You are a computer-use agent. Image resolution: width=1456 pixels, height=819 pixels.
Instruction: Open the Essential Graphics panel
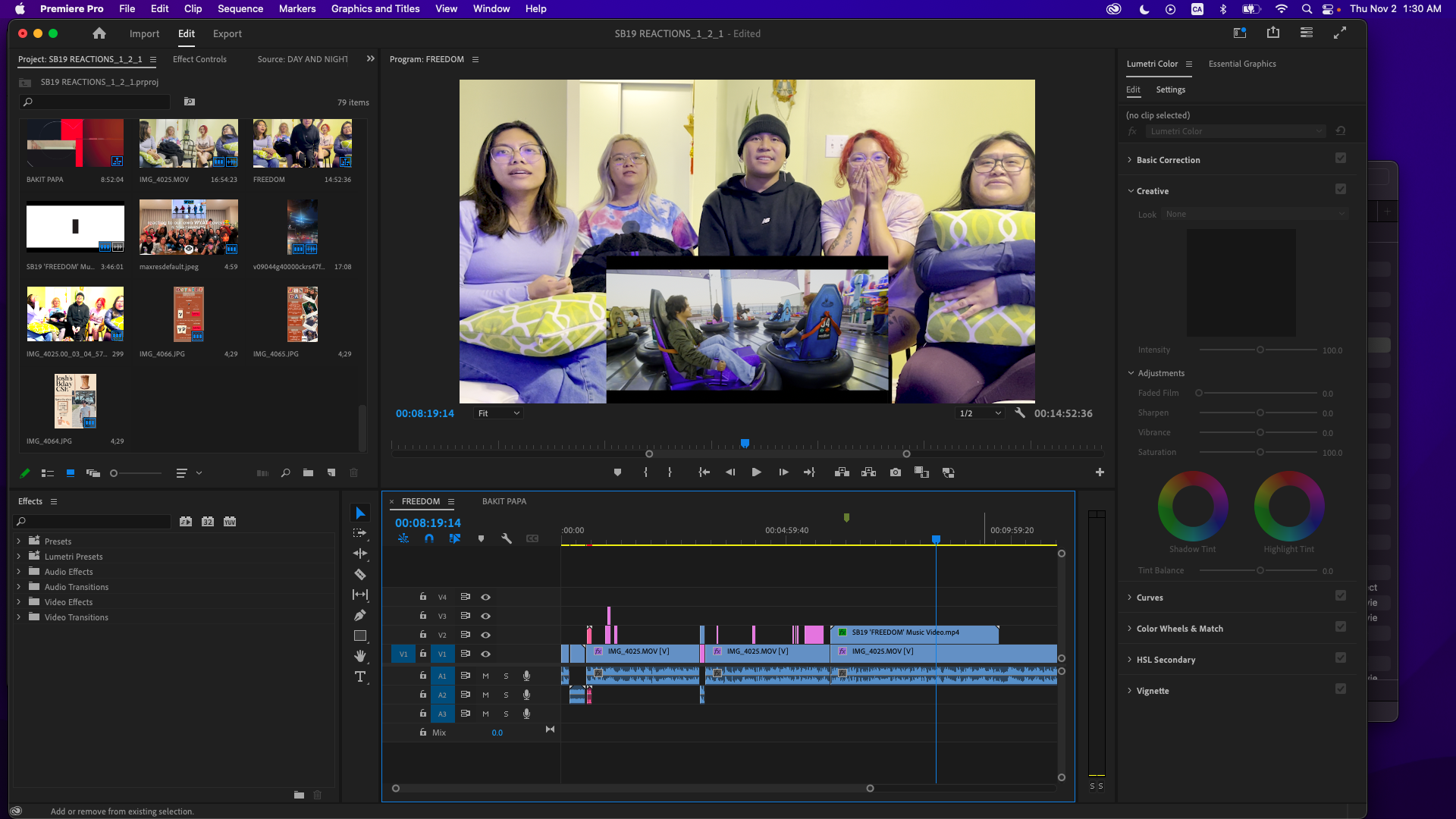tap(1241, 64)
